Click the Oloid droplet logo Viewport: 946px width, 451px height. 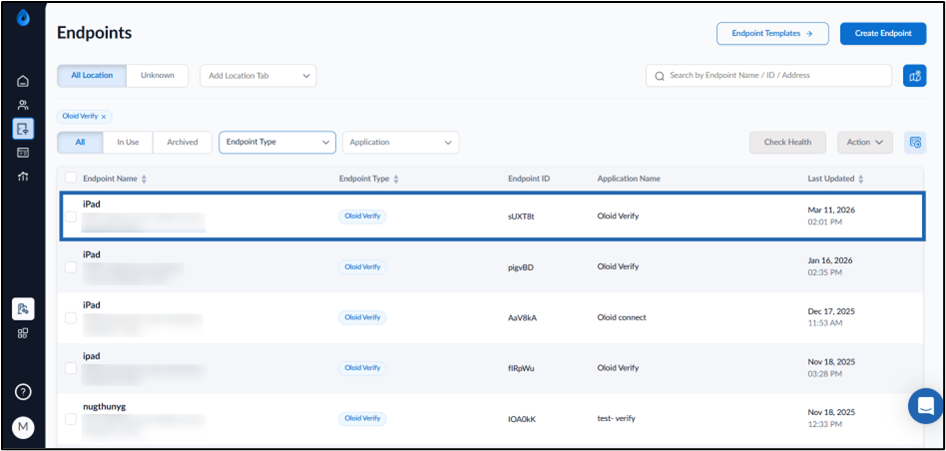23,18
